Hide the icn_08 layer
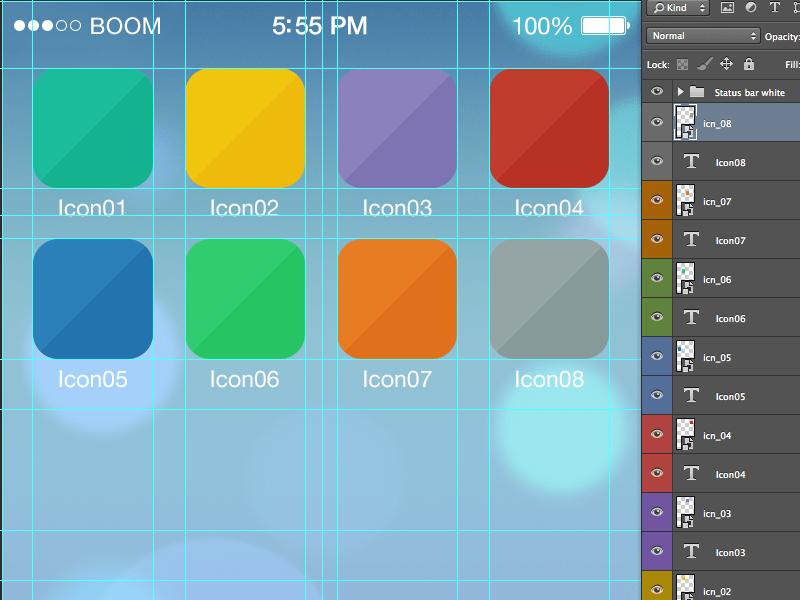The image size is (800, 600). click(656, 122)
